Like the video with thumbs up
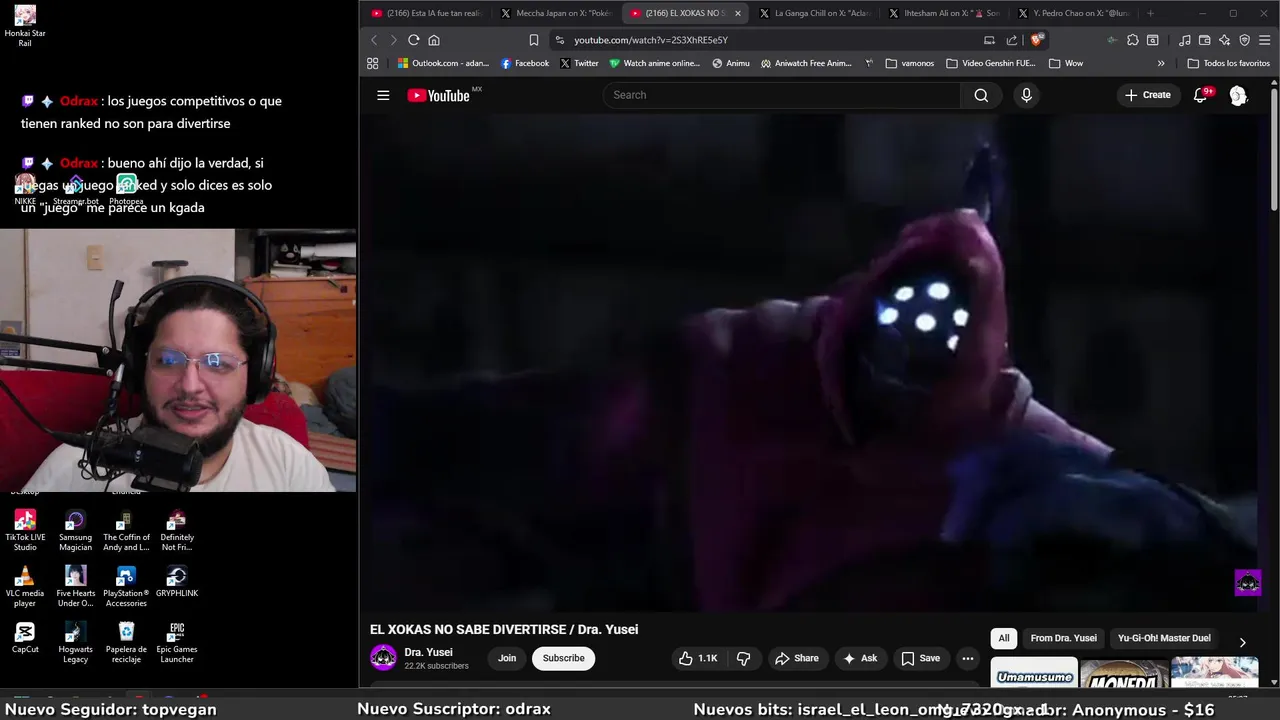This screenshot has width=1280, height=720. [698, 658]
